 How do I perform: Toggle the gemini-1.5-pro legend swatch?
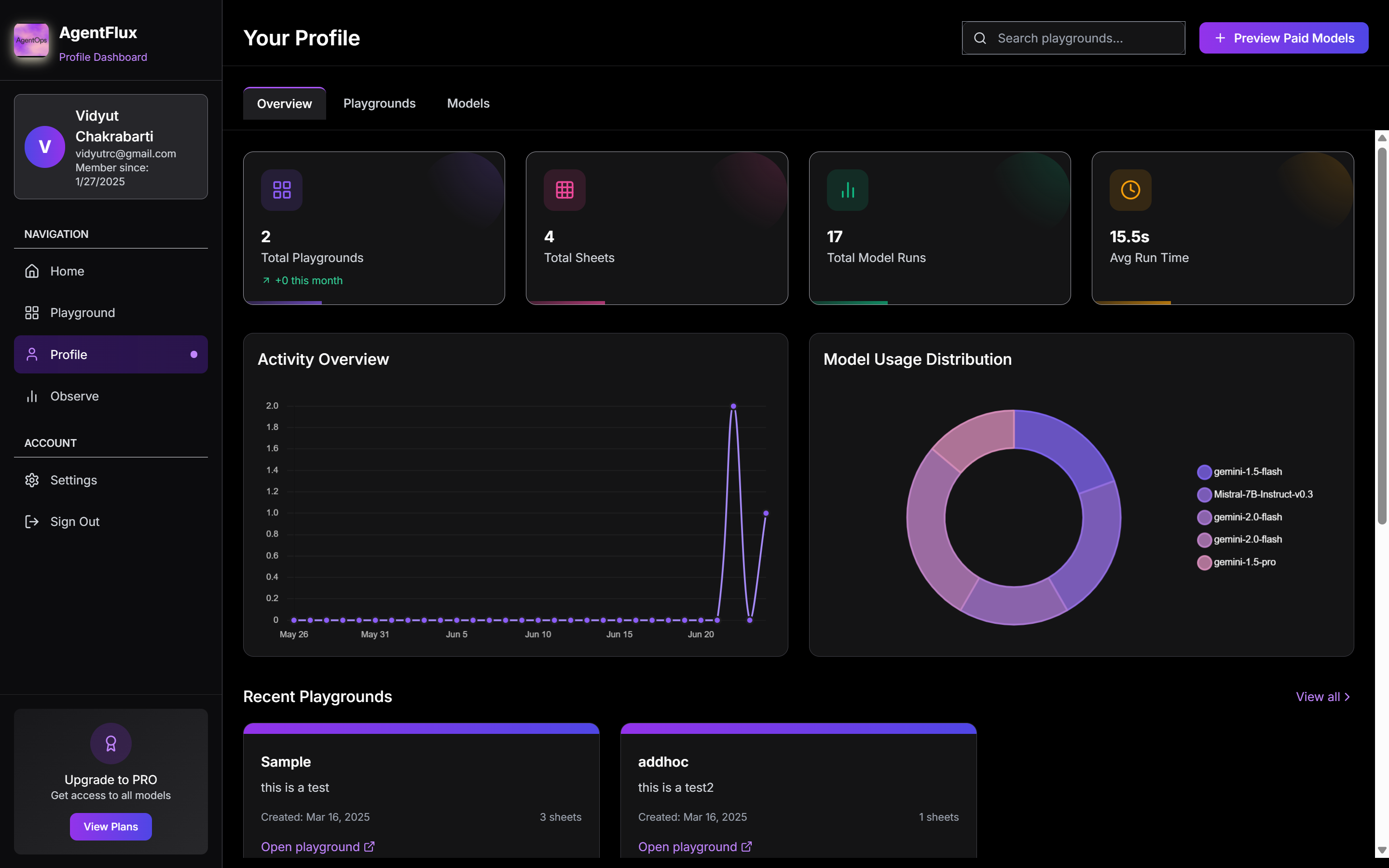coord(1204,563)
